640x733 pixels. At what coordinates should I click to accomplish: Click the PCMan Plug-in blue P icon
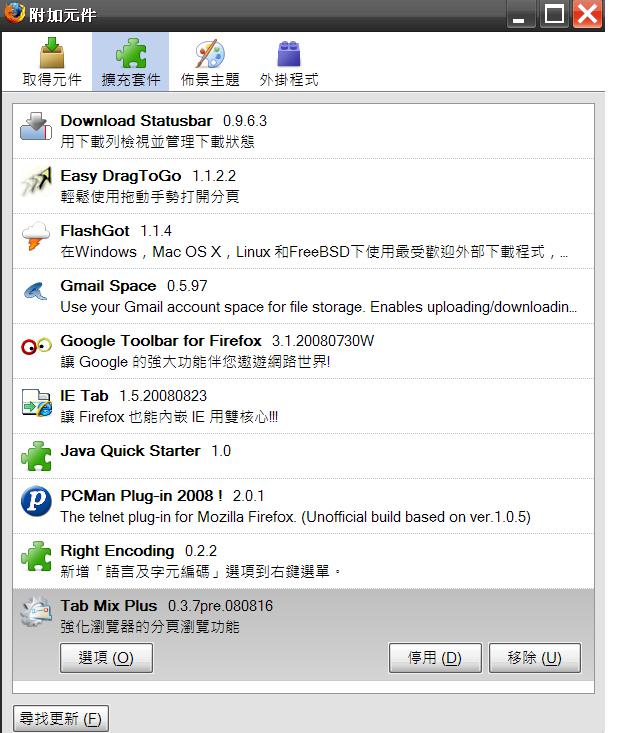pos(36,501)
